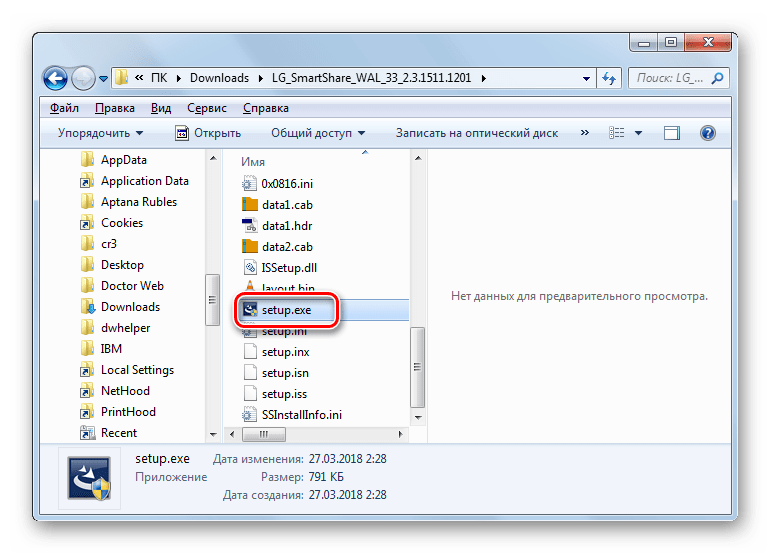Select Local Settings in the tree
This screenshot has width=771, height=554.
click(x=137, y=370)
